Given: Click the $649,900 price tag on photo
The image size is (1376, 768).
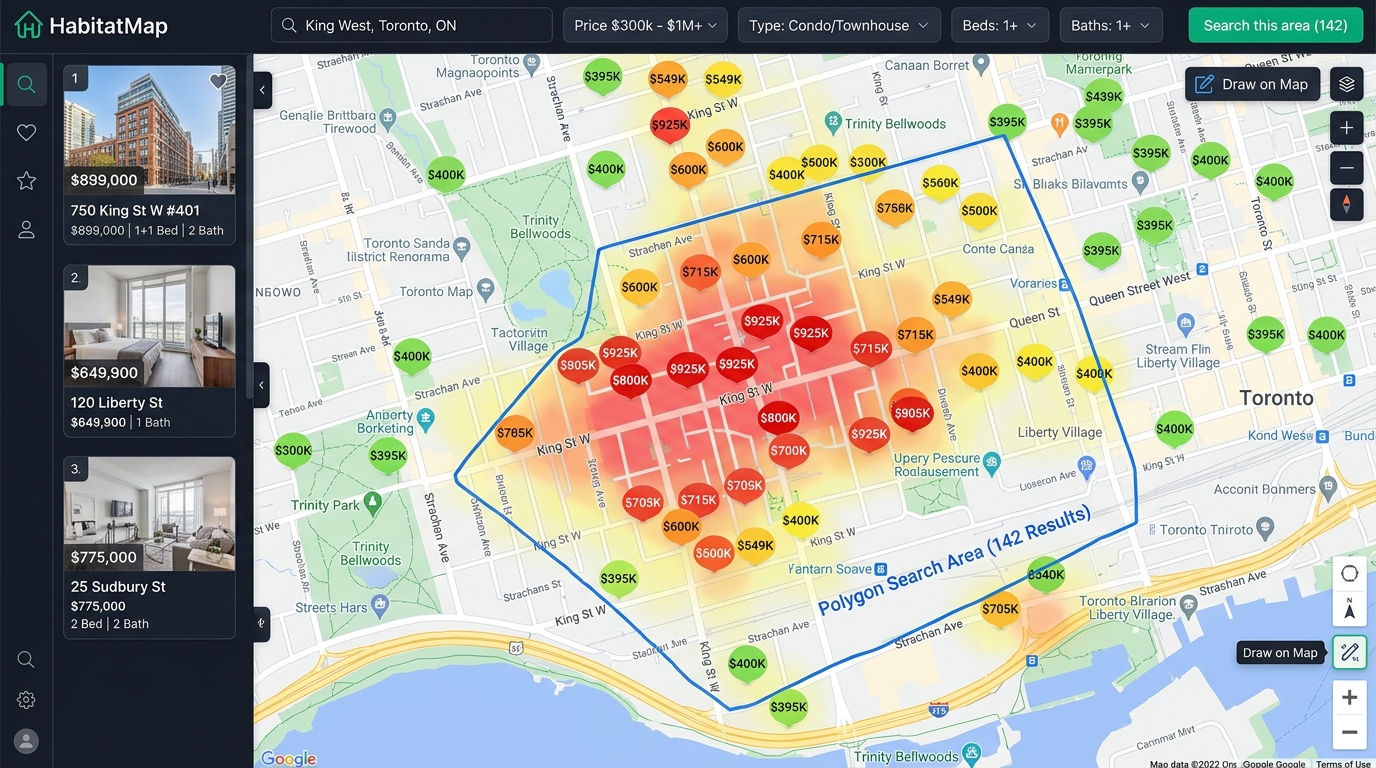Looking at the screenshot, I should point(104,372).
